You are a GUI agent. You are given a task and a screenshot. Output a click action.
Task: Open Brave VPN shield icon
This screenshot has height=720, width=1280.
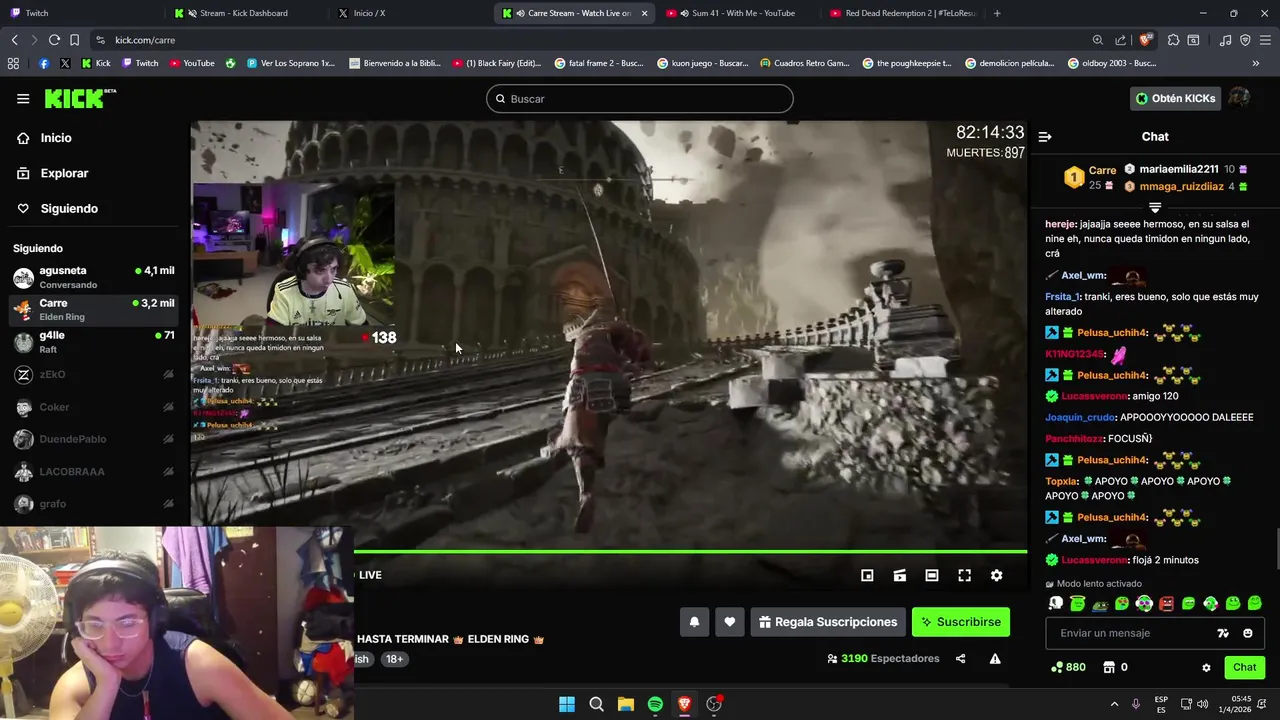click(1245, 40)
